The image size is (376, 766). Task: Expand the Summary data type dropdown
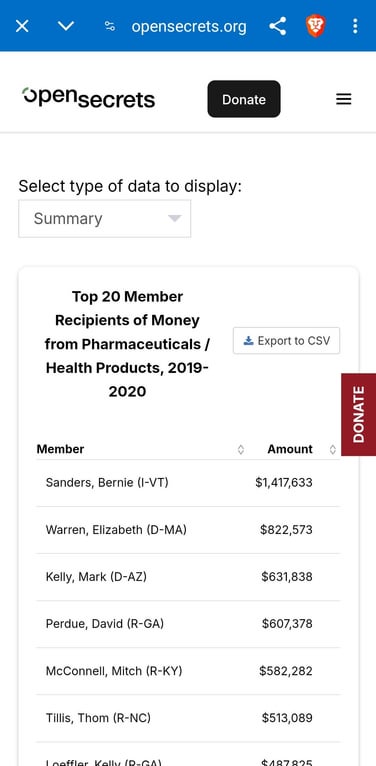pyautogui.click(x=104, y=218)
